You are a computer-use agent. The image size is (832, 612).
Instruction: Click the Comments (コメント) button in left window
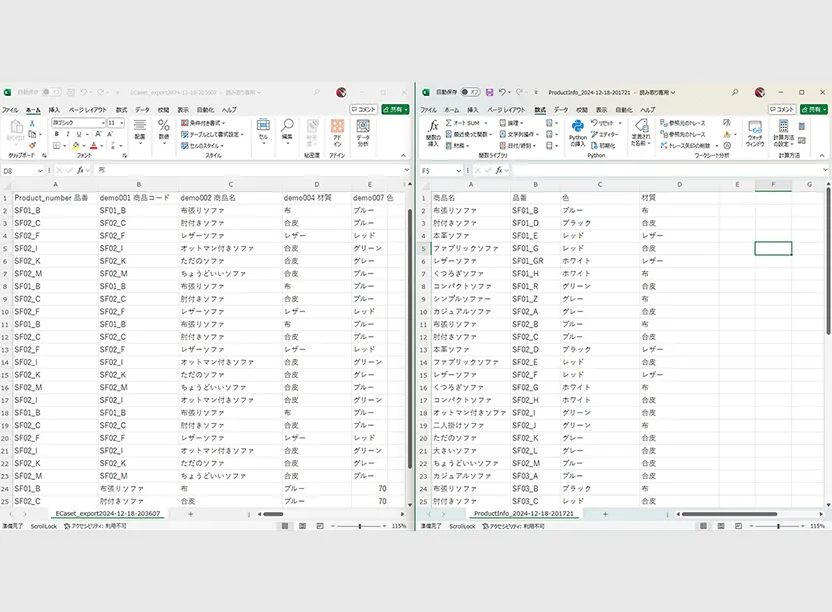click(364, 109)
